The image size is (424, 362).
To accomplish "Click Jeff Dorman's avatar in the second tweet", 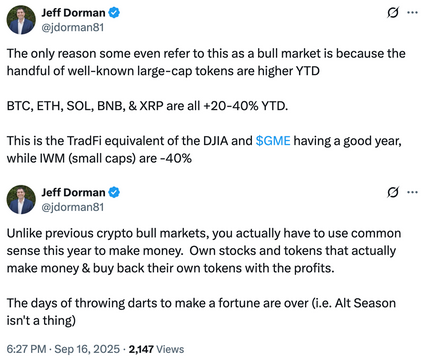I will coord(21,200).
